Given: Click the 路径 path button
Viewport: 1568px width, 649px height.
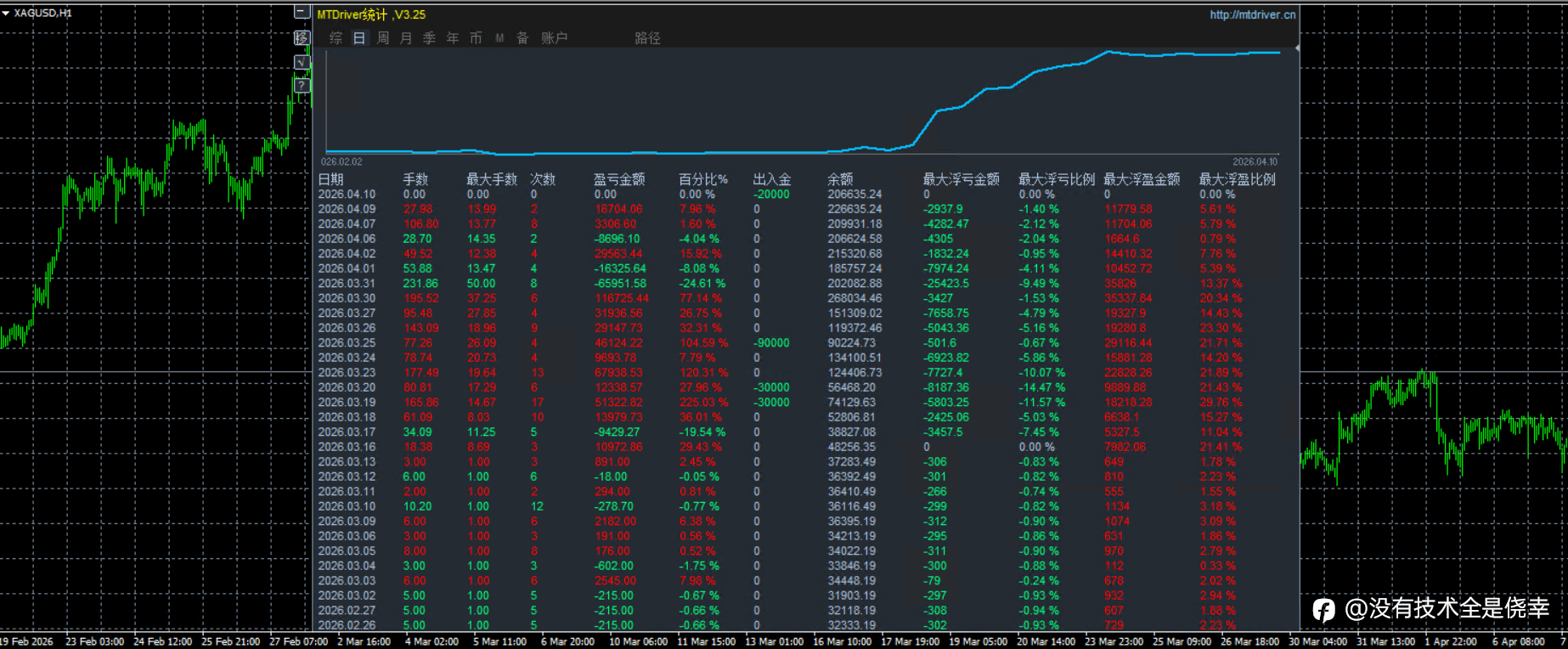Looking at the screenshot, I should (647, 38).
